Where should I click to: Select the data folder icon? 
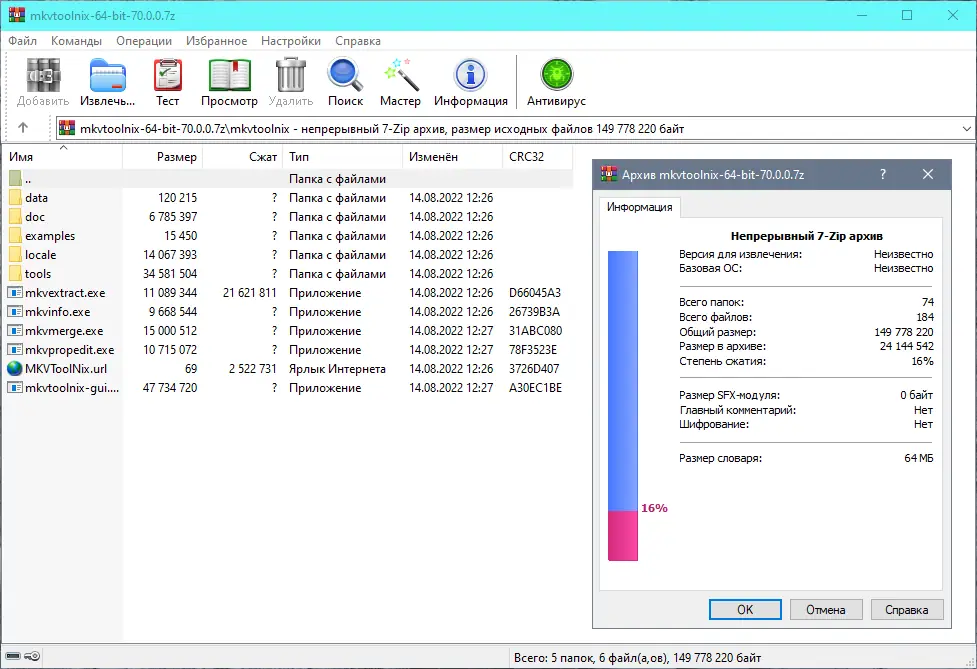click(16, 198)
